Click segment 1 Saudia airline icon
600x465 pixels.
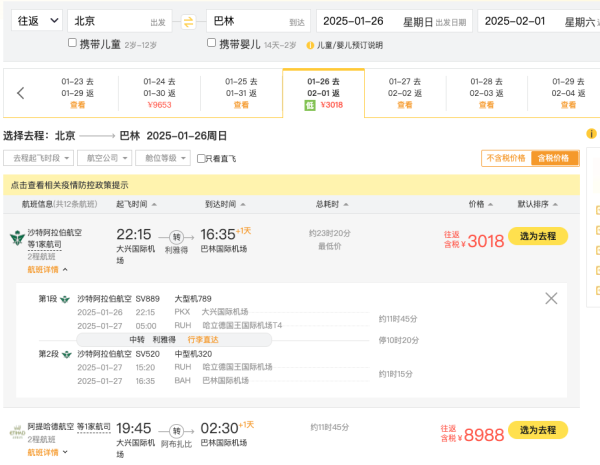tap(65, 299)
